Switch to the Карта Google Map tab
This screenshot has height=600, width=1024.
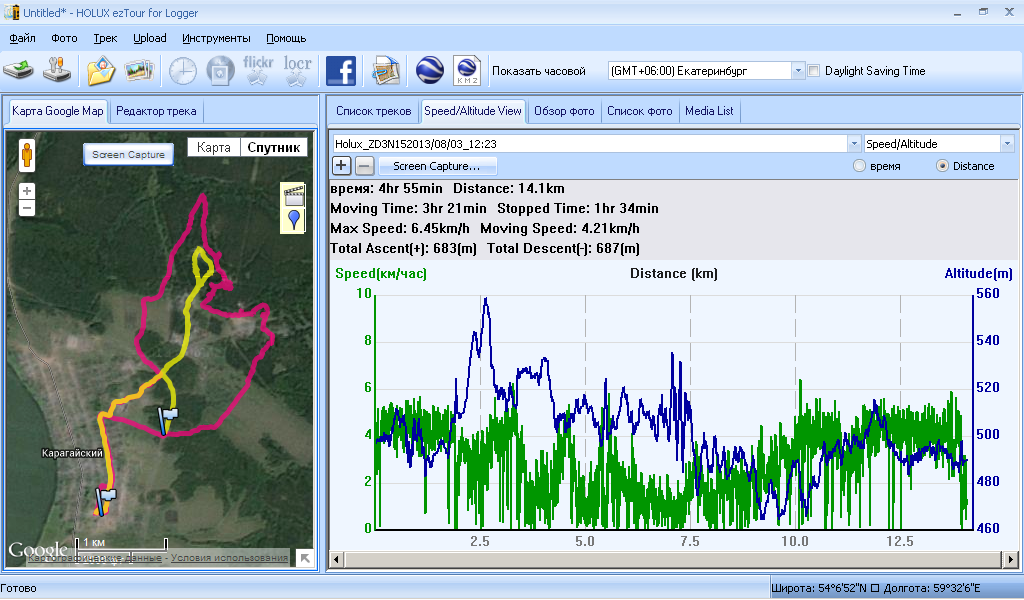[57, 111]
